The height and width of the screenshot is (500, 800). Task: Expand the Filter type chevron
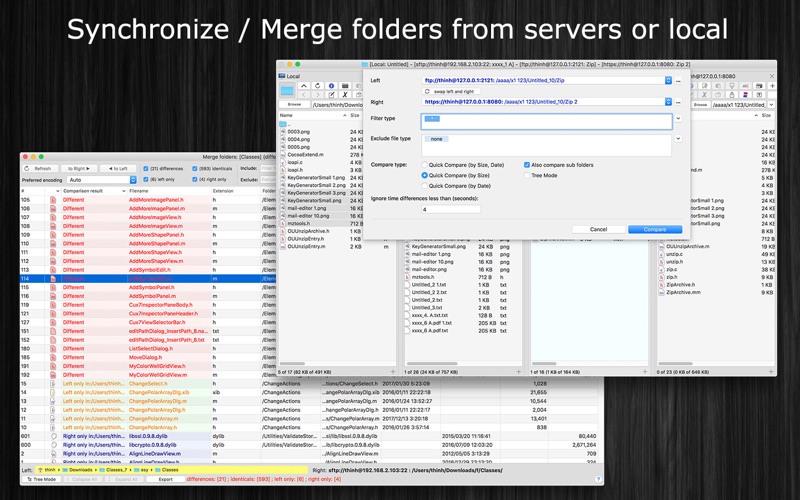(678, 118)
